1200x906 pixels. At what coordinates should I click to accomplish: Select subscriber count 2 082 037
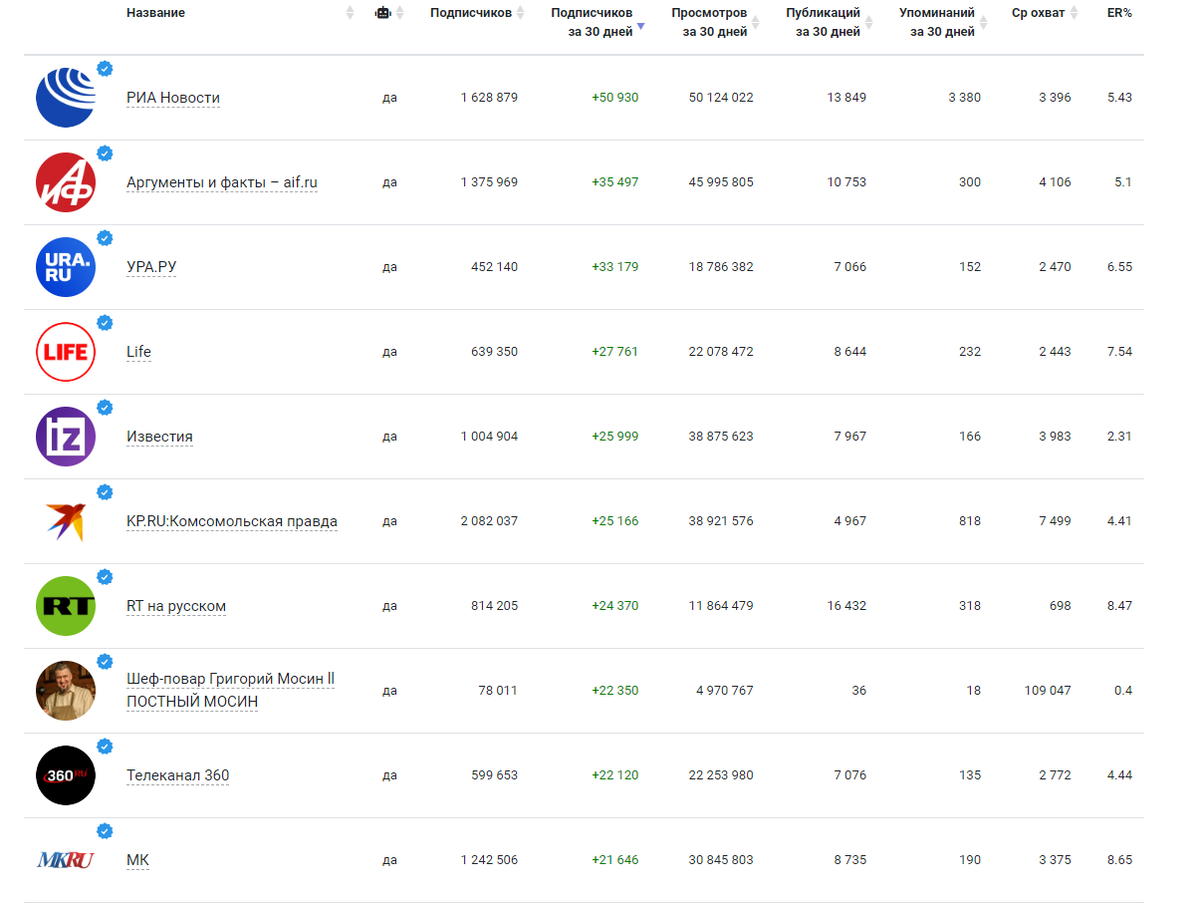point(489,521)
